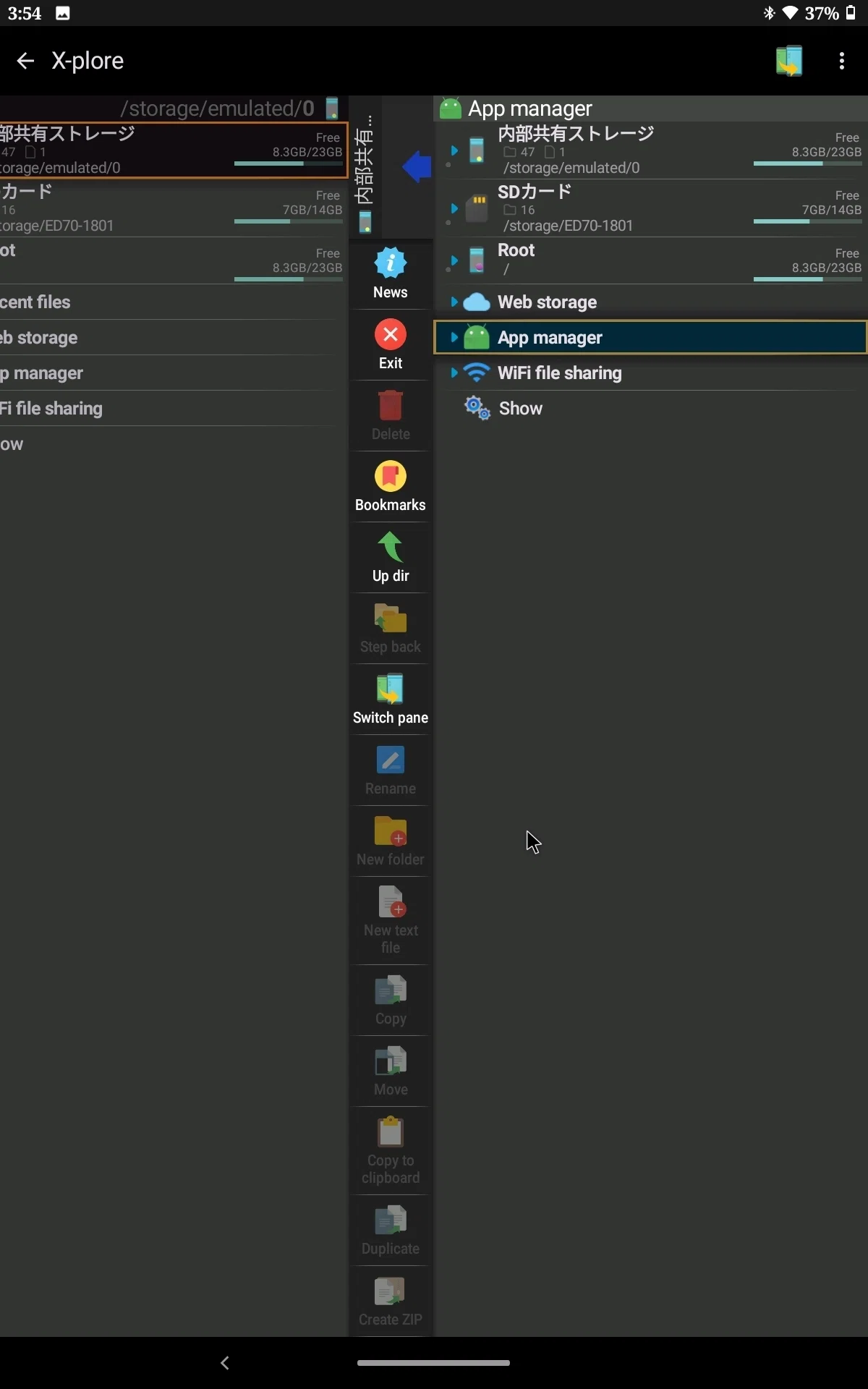Viewport: 868px width, 1389px height.
Task: Tap the back arrow beside X-plore title
Action: click(25, 61)
